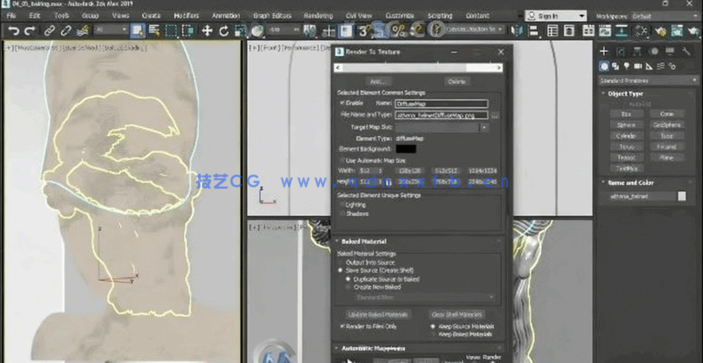Select Keep Source Materials radio button
The image size is (703, 363).
tap(433, 327)
